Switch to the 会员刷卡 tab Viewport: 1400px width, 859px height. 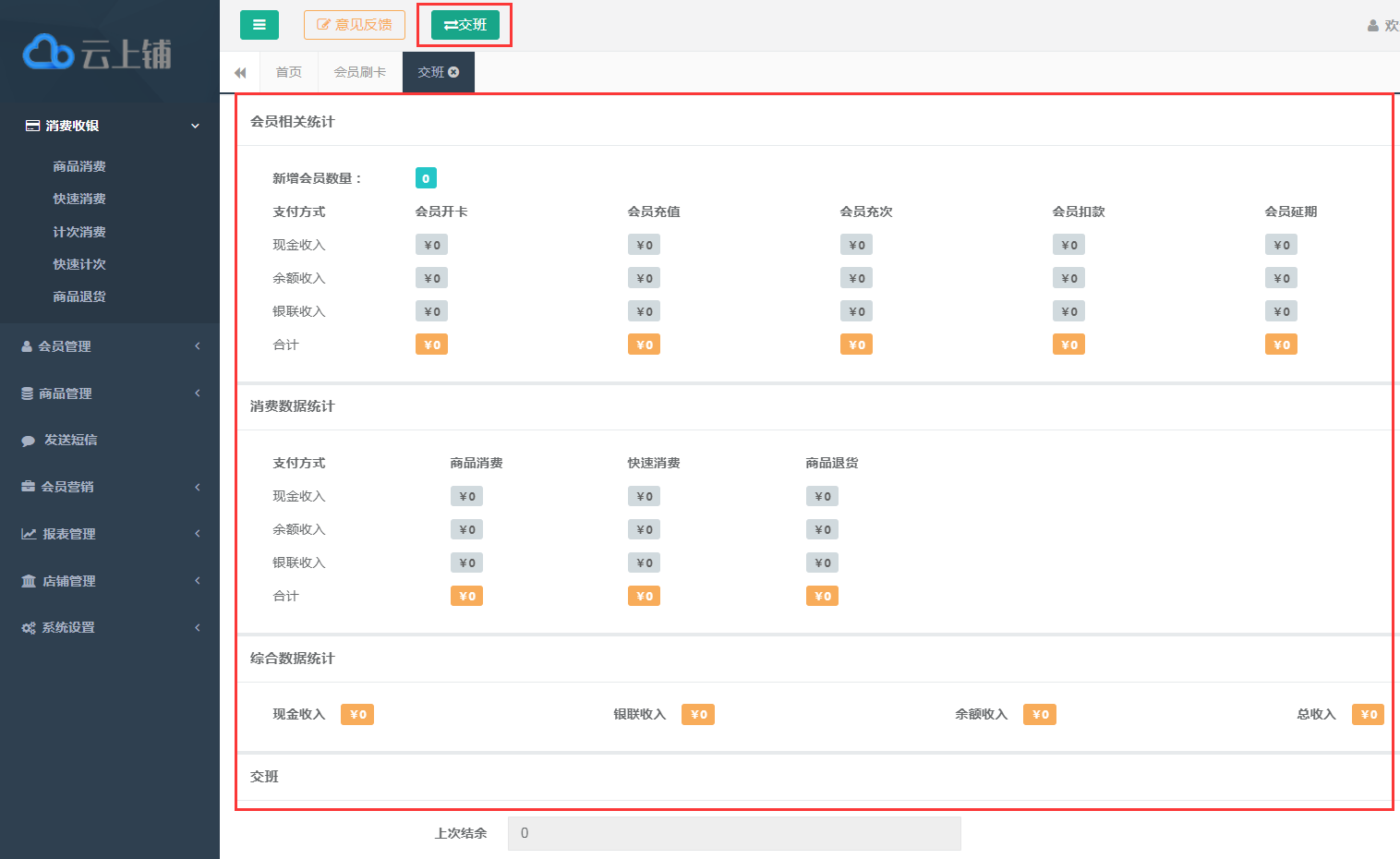tap(360, 72)
